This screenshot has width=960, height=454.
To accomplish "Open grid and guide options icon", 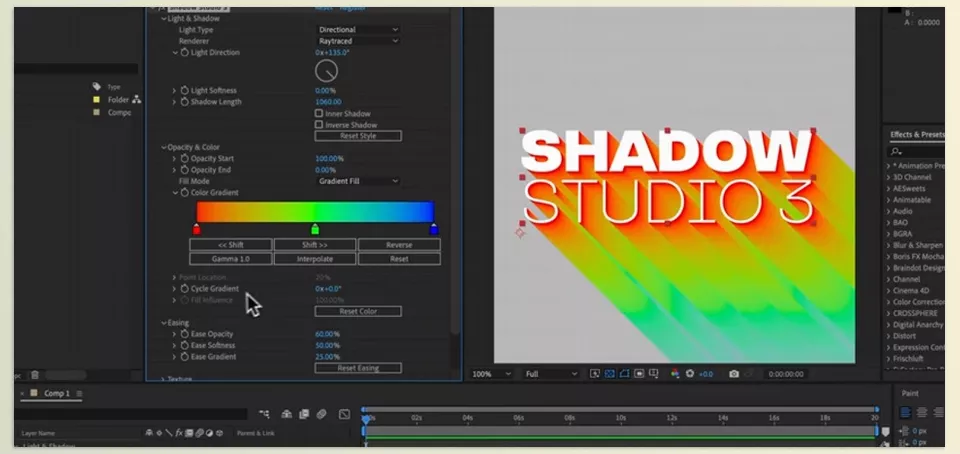I will tap(653, 373).
